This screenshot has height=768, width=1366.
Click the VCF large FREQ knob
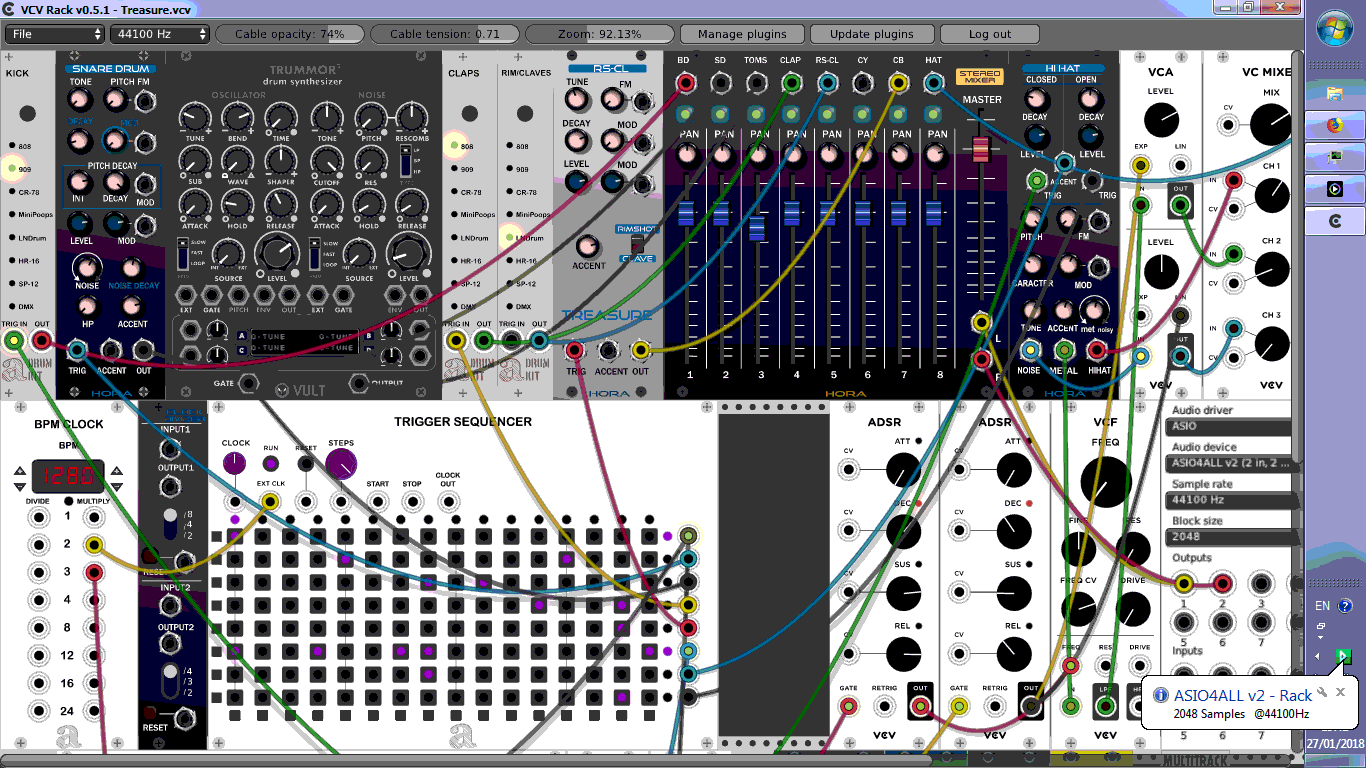tap(1107, 481)
